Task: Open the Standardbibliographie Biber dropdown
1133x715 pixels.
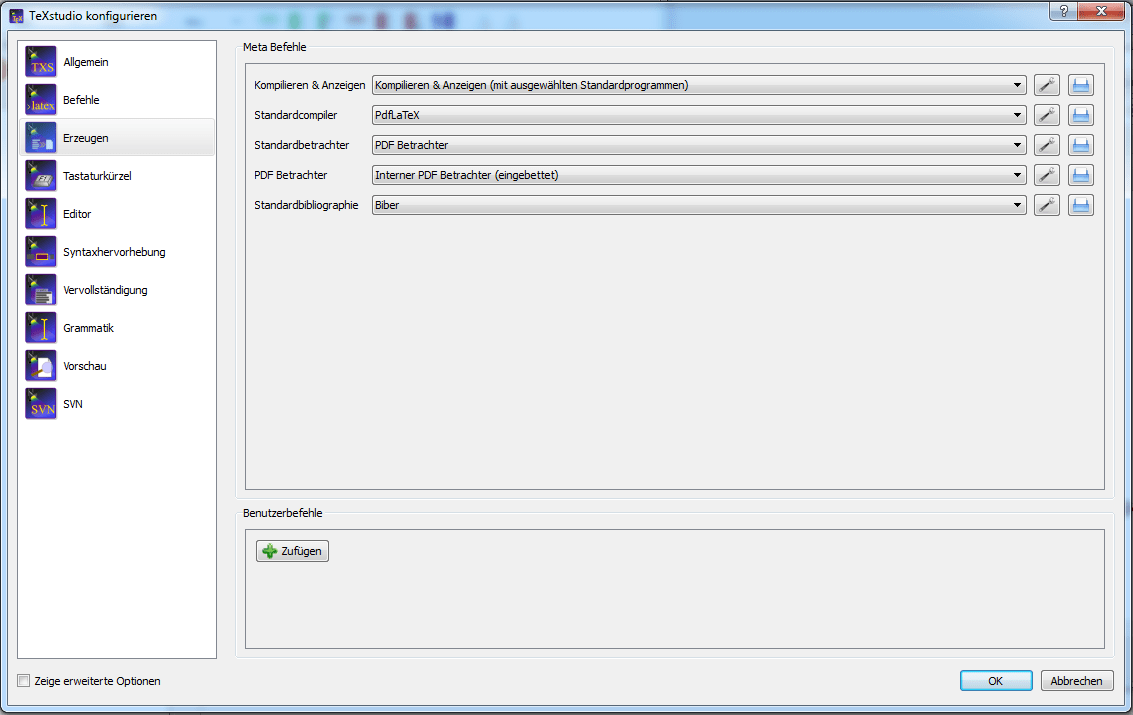Action: pos(699,205)
